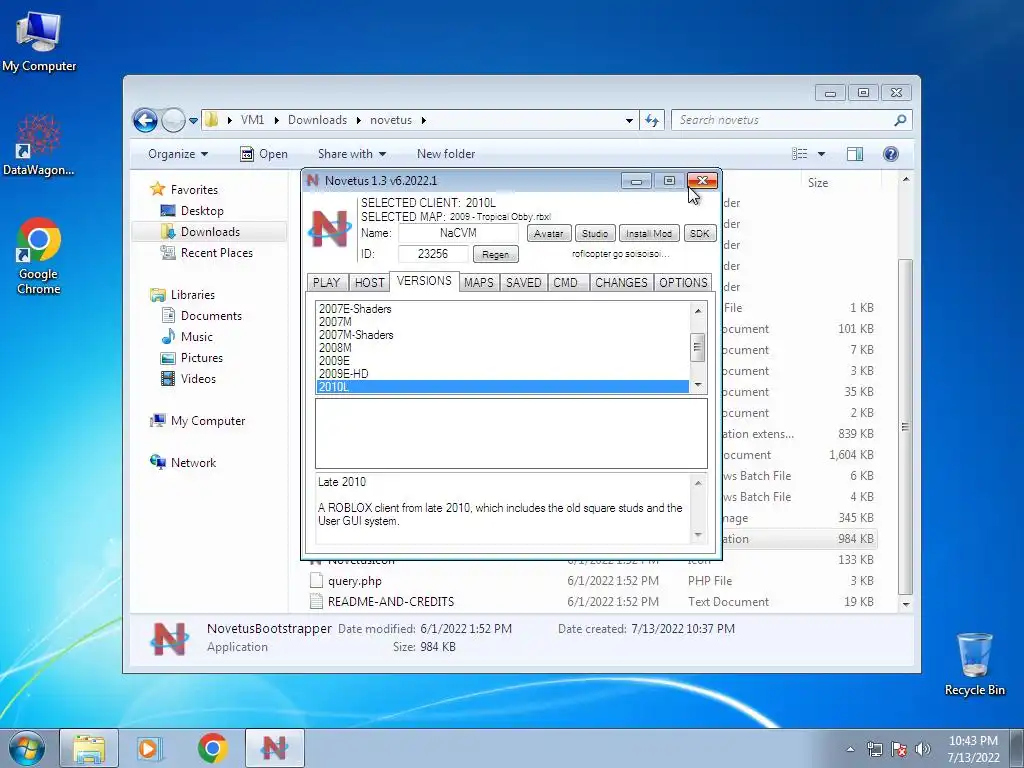1024x768 pixels.
Task: Open Downloads in Favorites sidebar
Action: (x=209, y=232)
